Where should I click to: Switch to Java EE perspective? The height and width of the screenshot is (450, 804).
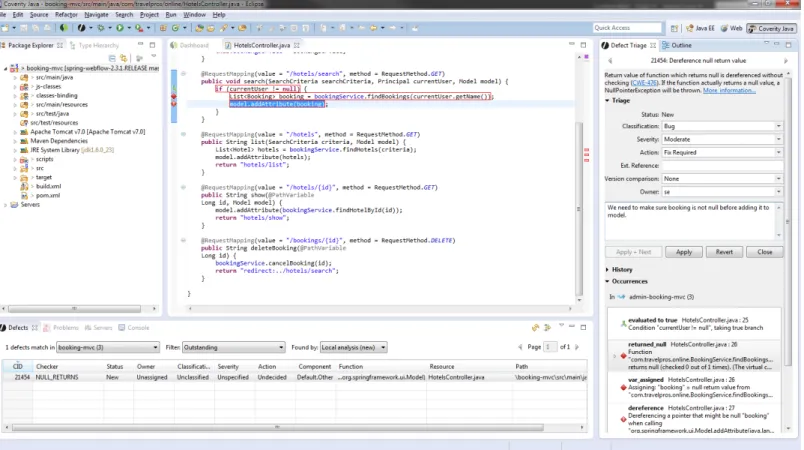[x=700, y=29]
